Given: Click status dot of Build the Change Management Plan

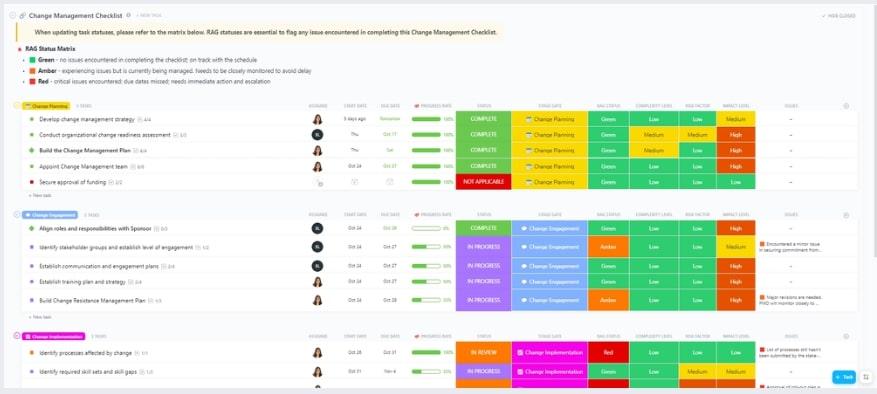Looking at the screenshot, I should coord(32,151).
